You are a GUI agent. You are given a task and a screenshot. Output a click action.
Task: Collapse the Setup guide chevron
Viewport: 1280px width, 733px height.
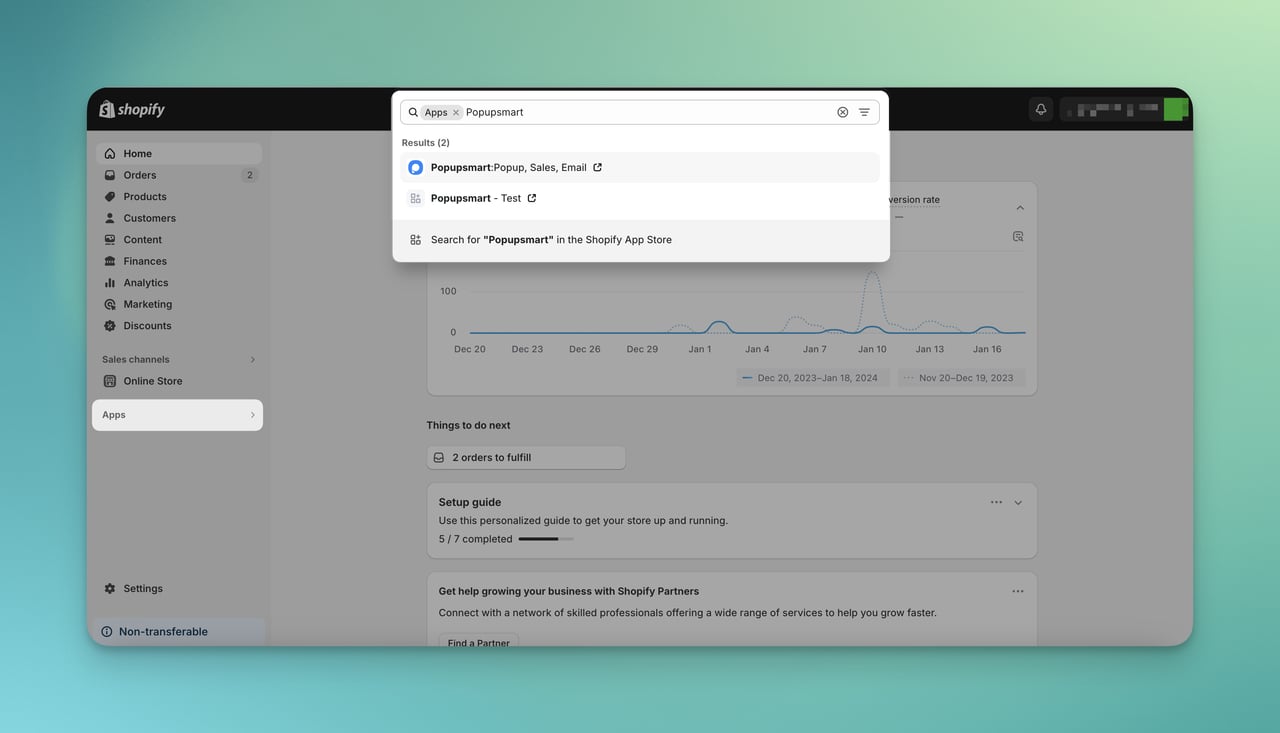[x=1018, y=503]
